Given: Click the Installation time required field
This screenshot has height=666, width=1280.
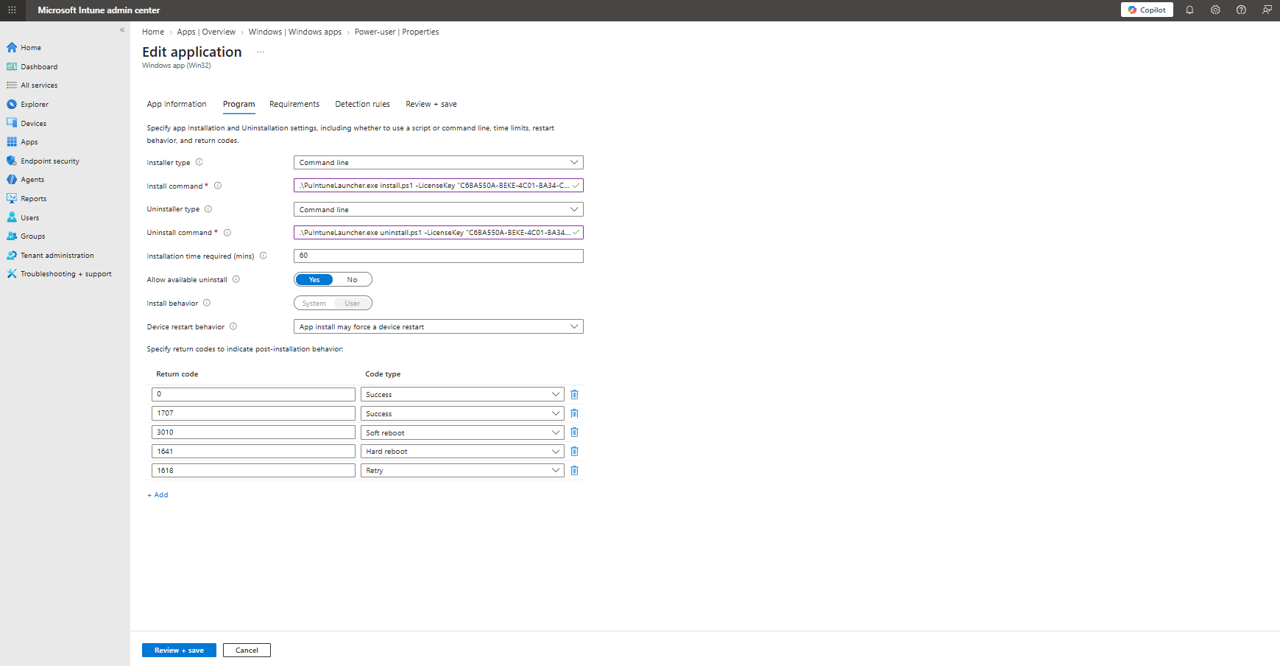Looking at the screenshot, I should pyautogui.click(x=438, y=256).
